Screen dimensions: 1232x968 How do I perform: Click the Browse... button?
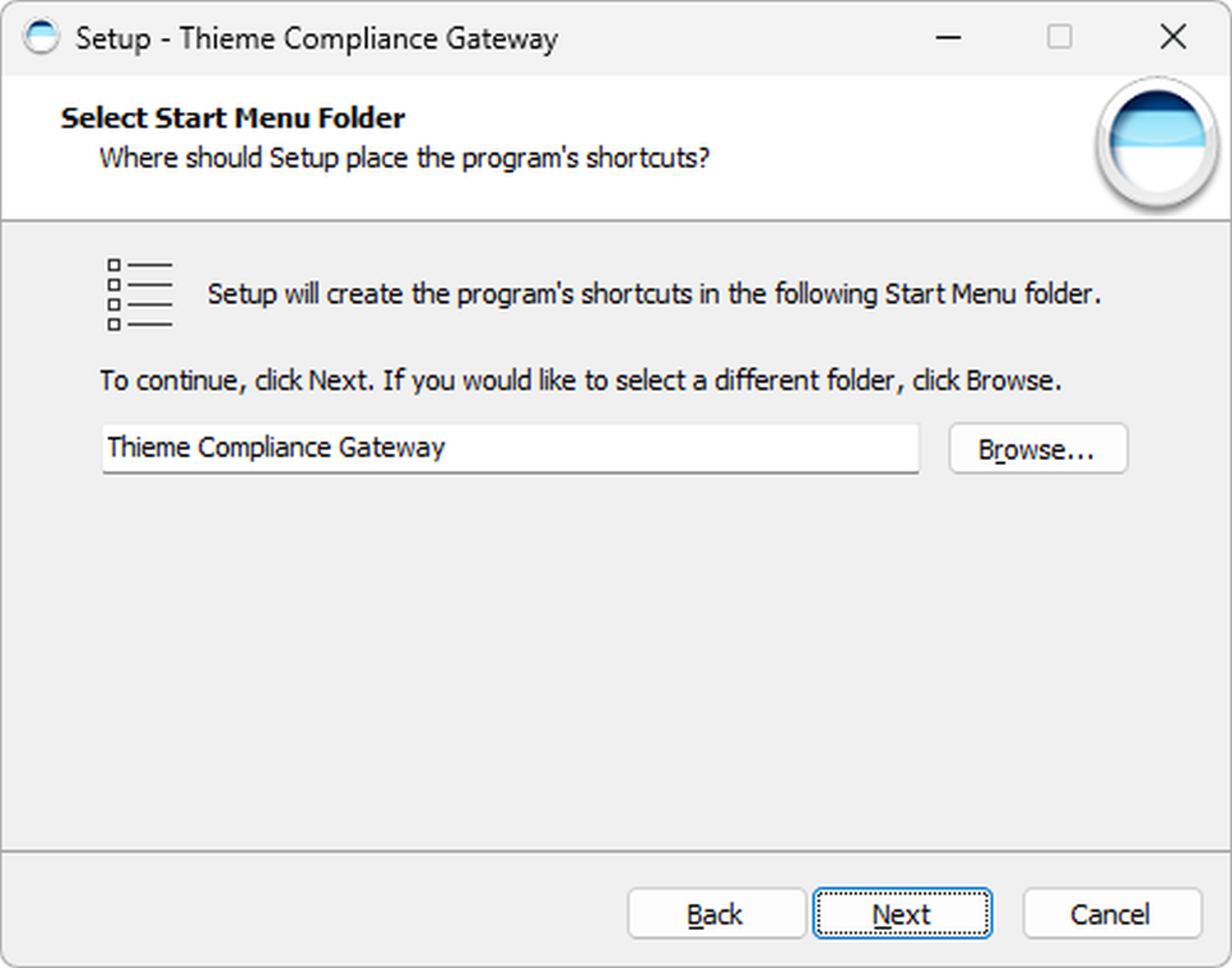1037,449
